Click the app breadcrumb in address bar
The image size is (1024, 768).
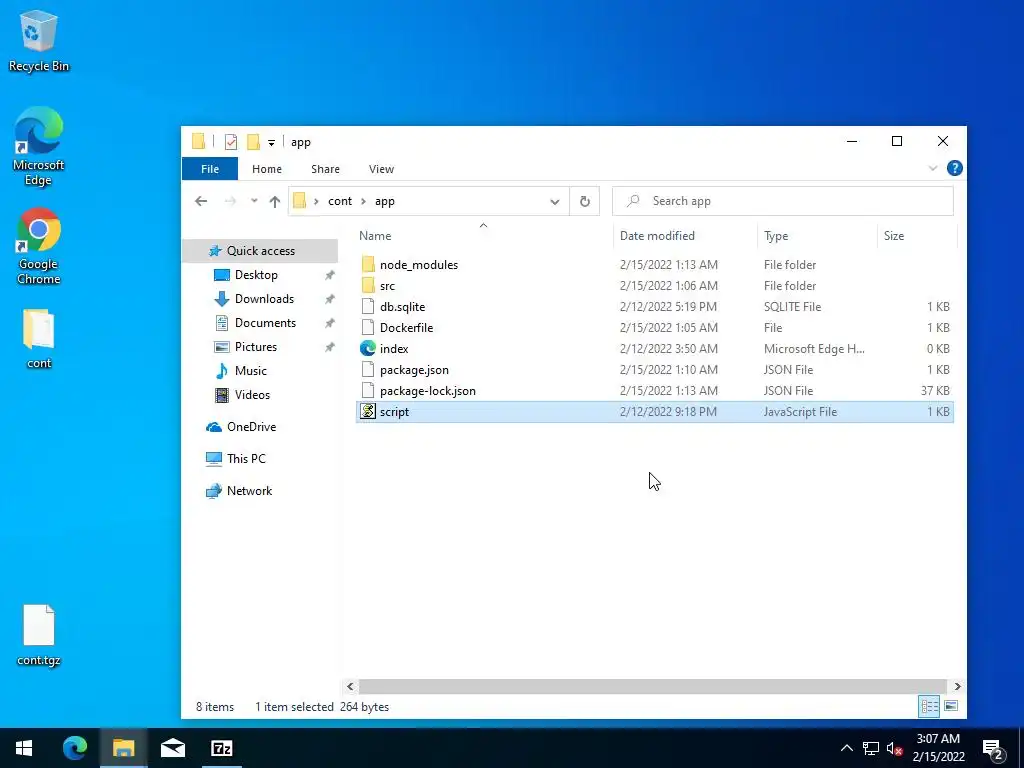click(385, 201)
